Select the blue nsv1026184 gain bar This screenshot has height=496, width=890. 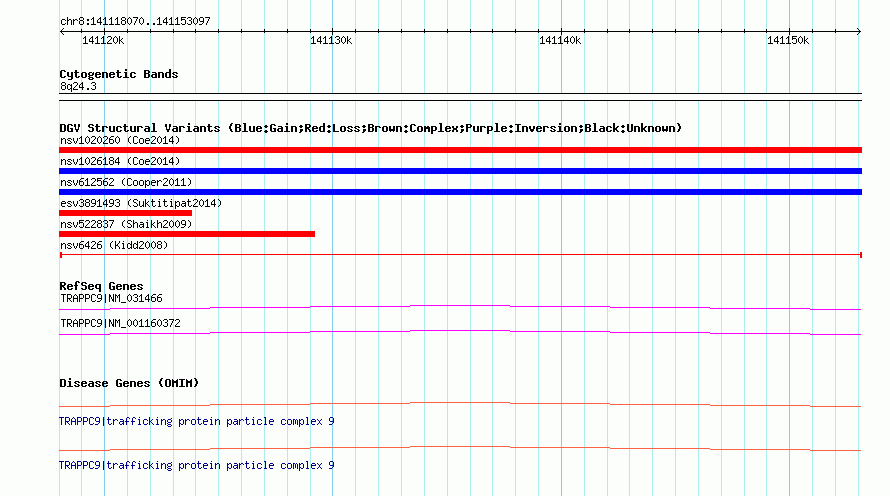[x=460, y=171]
